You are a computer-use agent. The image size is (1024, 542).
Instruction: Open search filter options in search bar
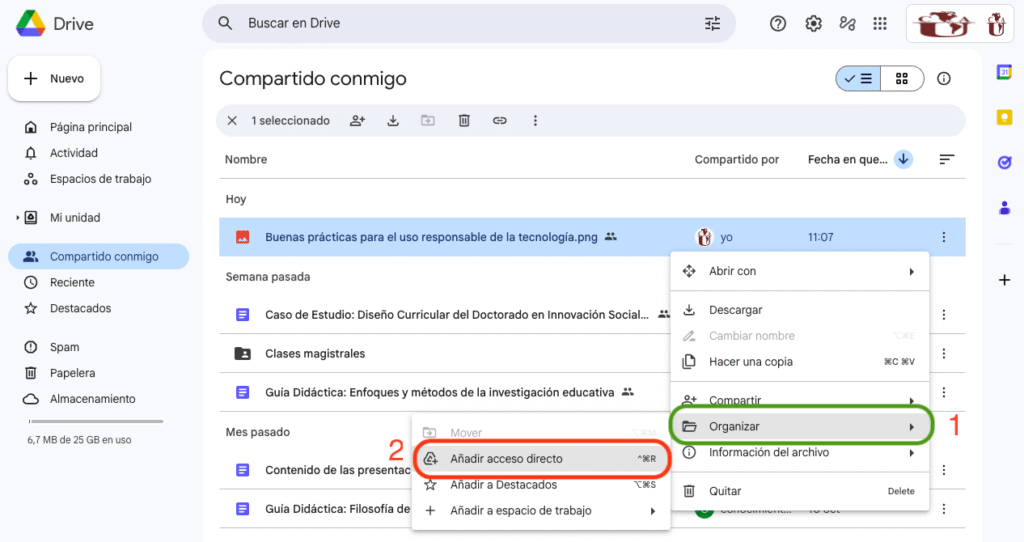point(712,24)
